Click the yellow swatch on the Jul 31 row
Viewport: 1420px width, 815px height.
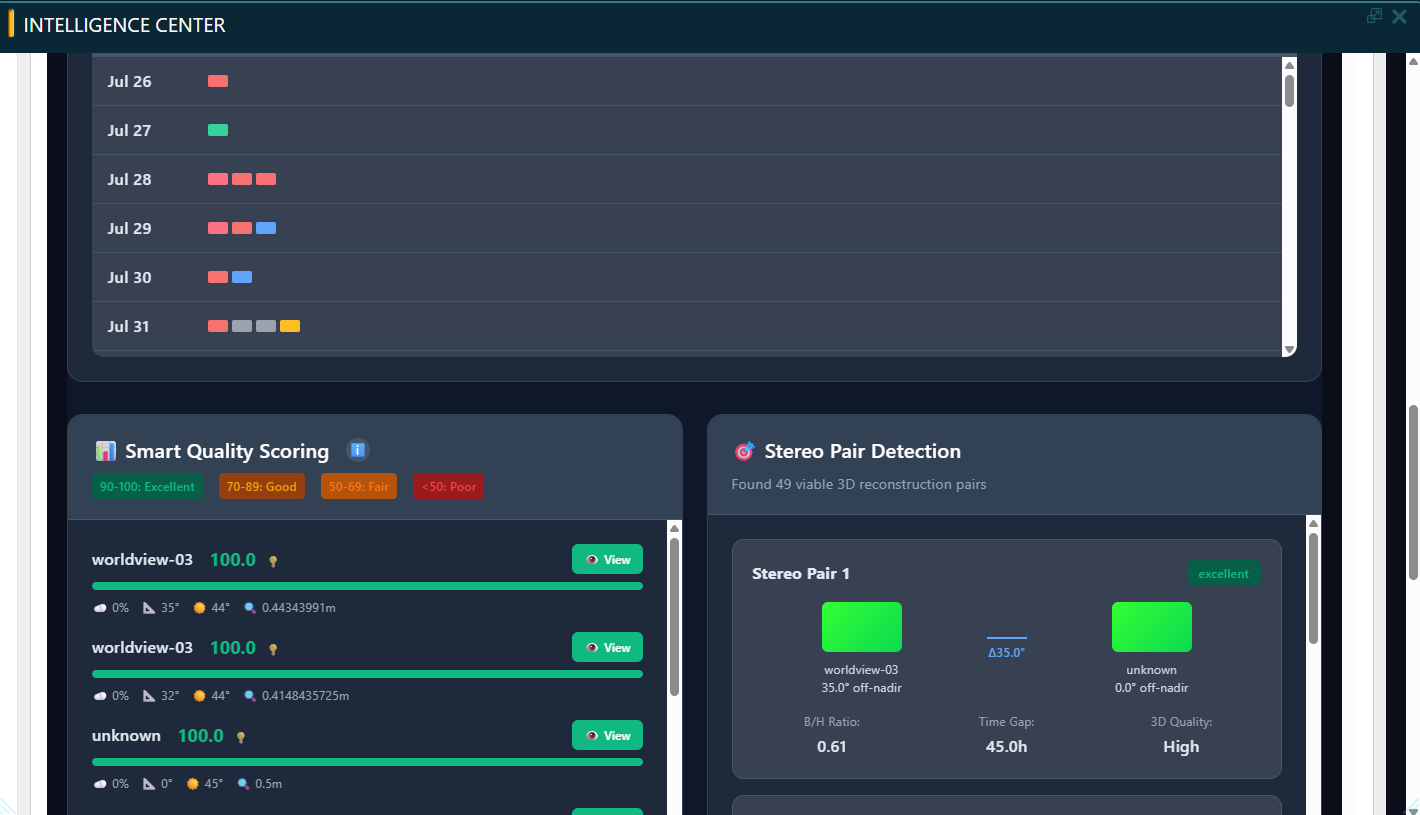(290, 326)
